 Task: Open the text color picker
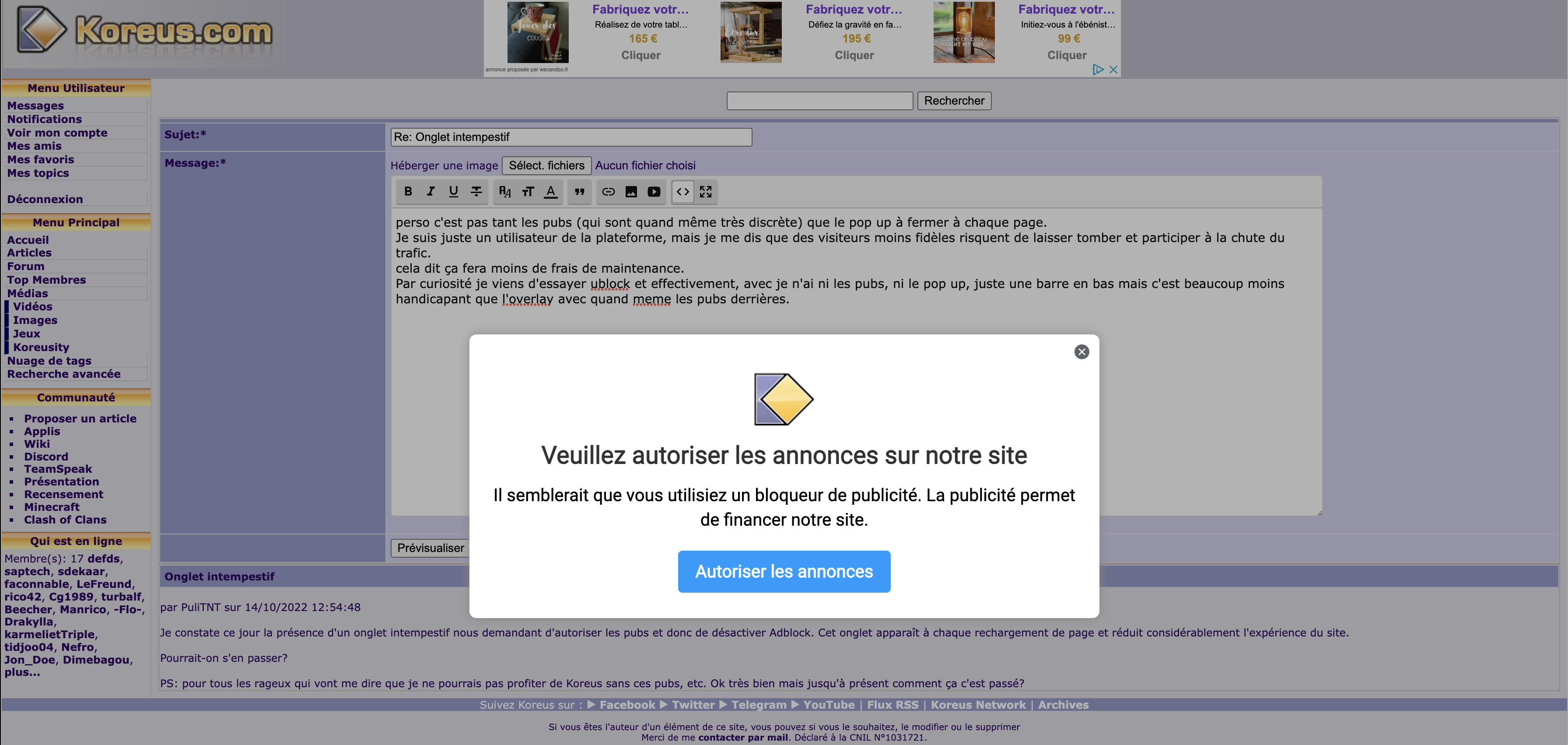(x=550, y=192)
